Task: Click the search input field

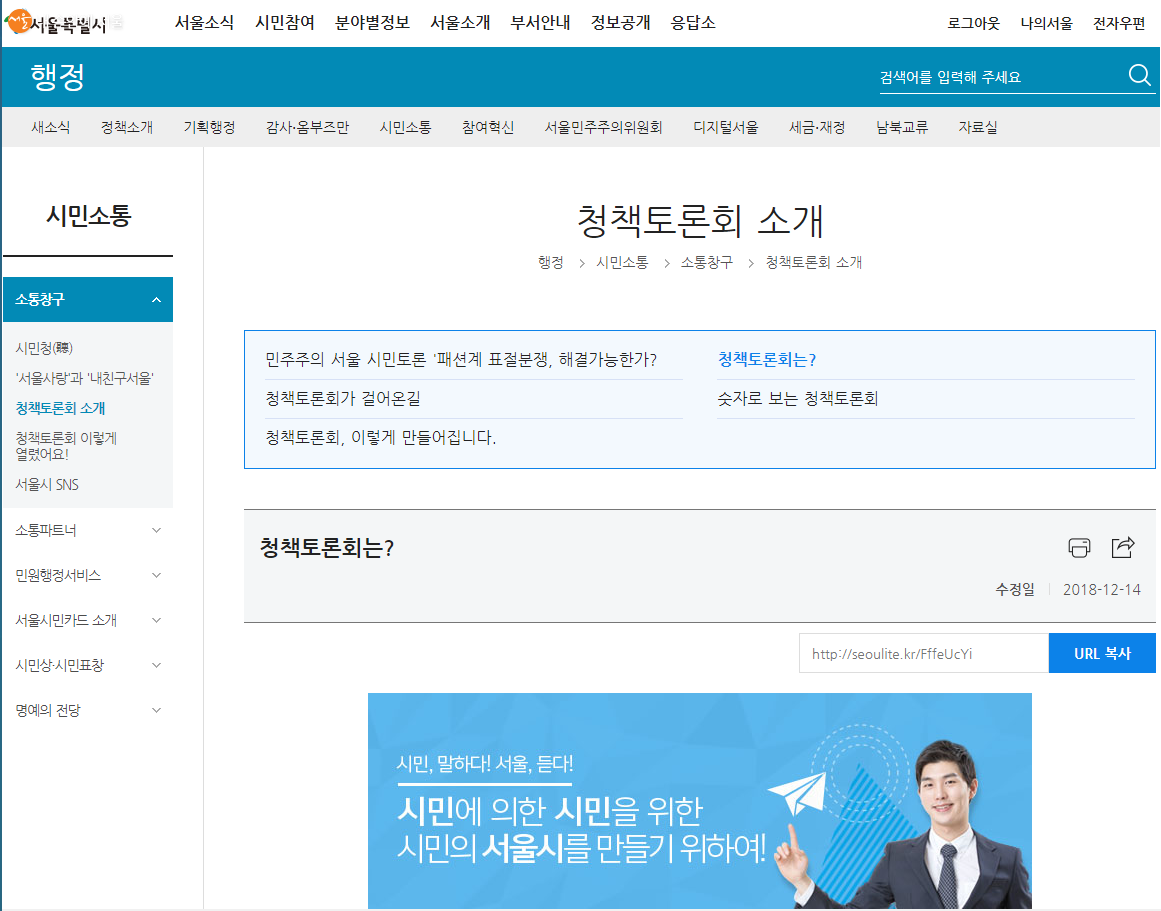Action: point(1000,77)
